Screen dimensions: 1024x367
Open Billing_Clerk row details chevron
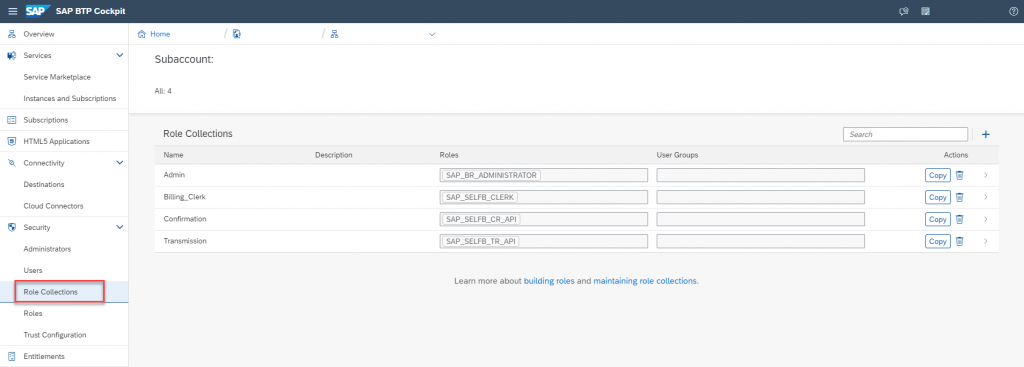pyautogui.click(x=985, y=197)
